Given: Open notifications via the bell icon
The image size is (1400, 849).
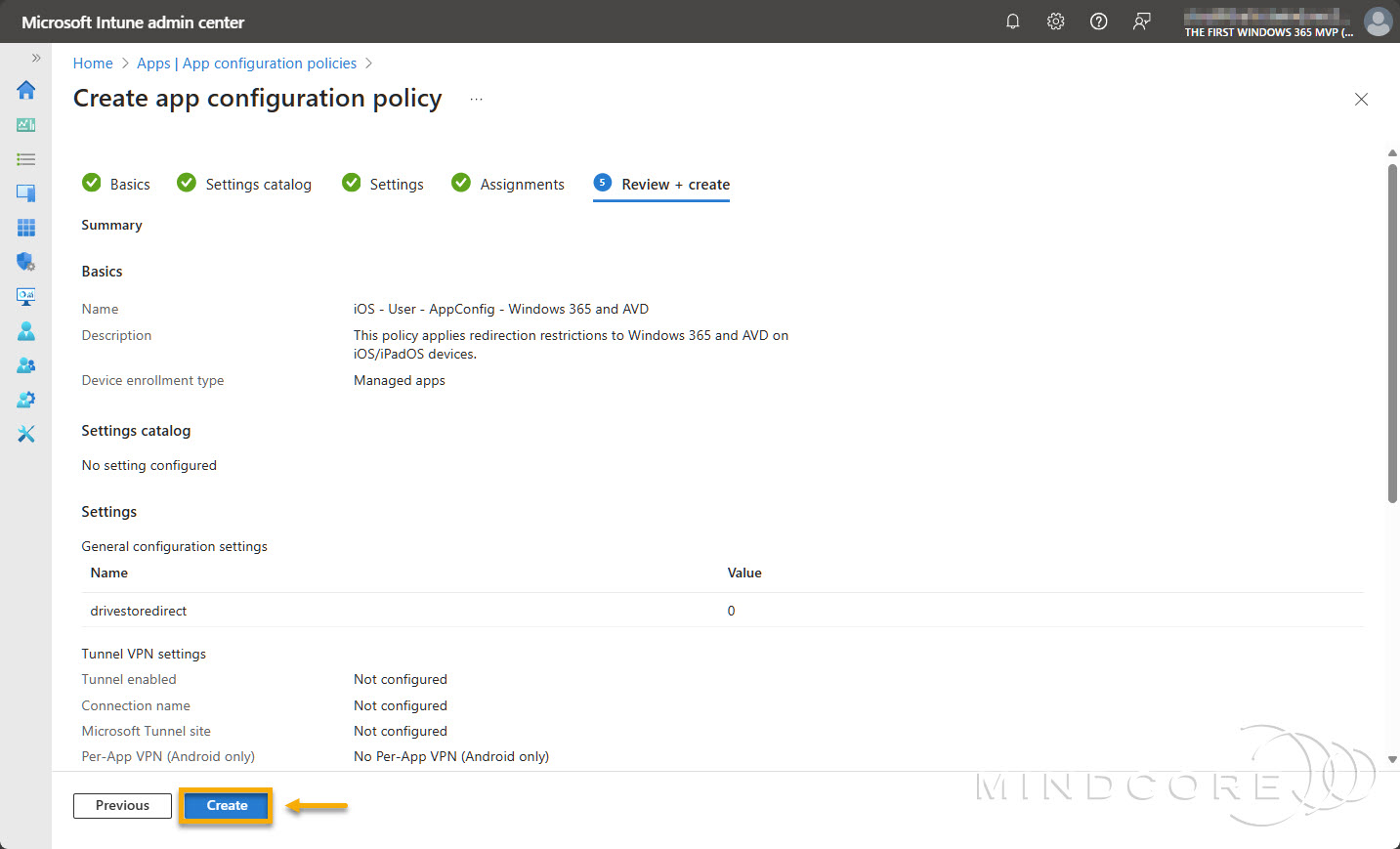Looking at the screenshot, I should click(1012, 21).
